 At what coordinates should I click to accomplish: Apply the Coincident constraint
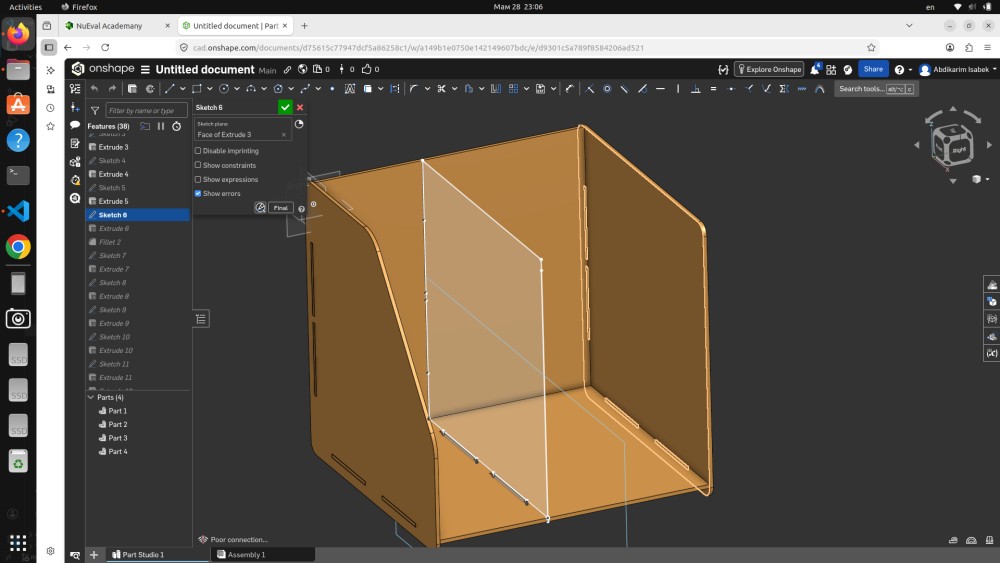pyautogui.click(x=589, y=89)
